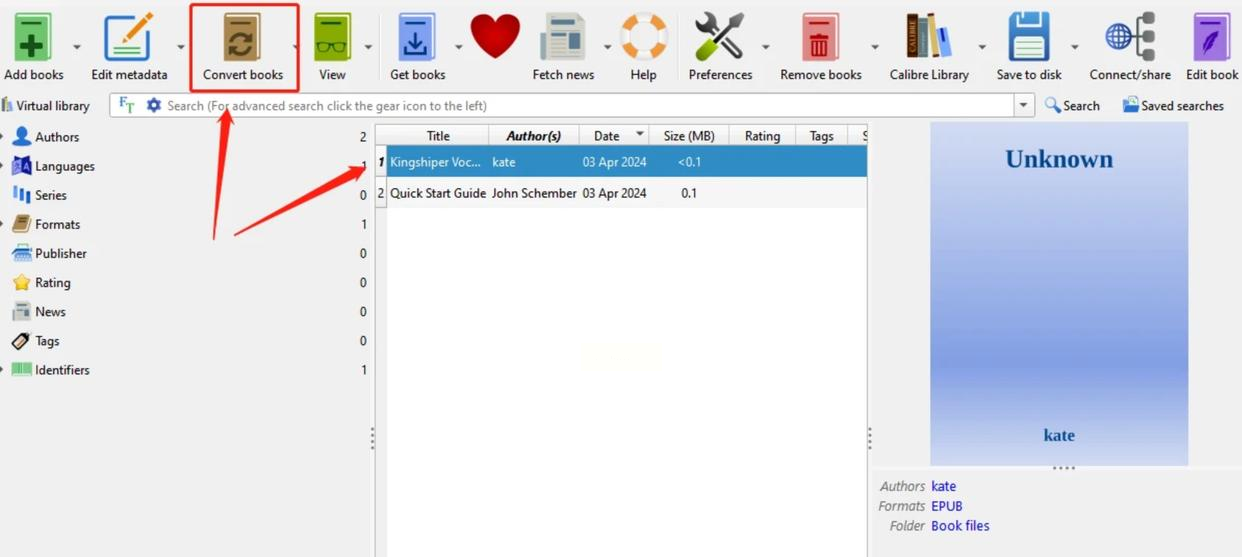This screenshot has height=557, width=1242.
Task: Click the book cover thumbnail
Action: point(1059,293)
